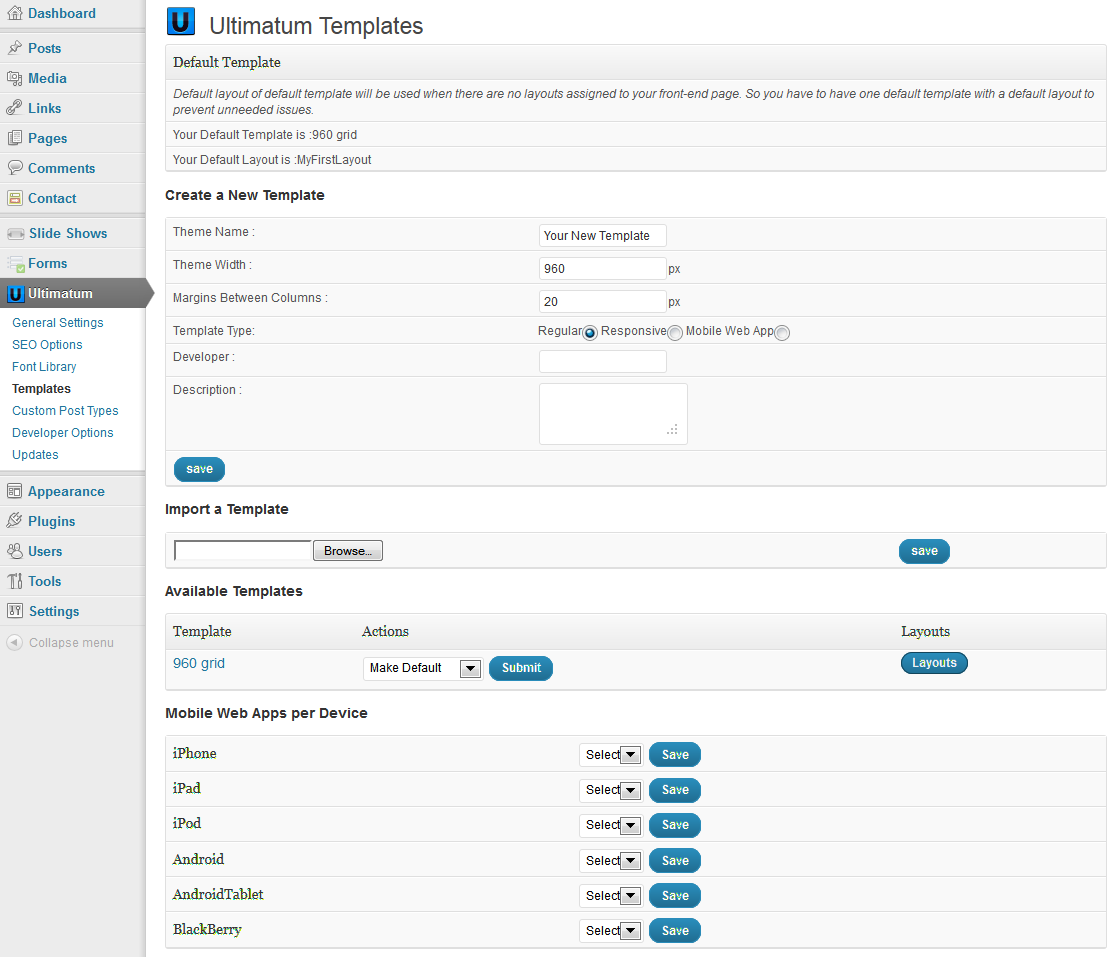Select the Responsive template type radio
Screen dimensions: 1115x957
tap(675, 333)
